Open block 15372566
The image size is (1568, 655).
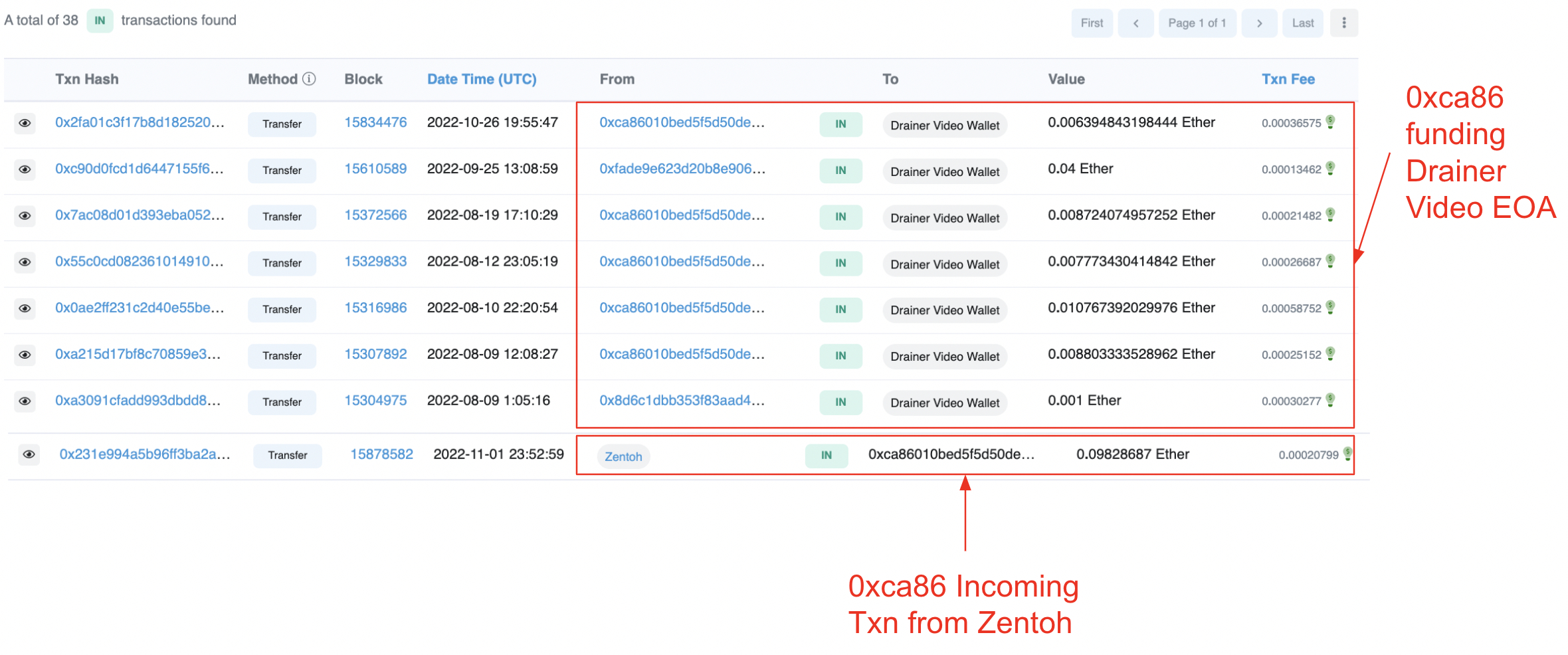click(x=375, y=215)
